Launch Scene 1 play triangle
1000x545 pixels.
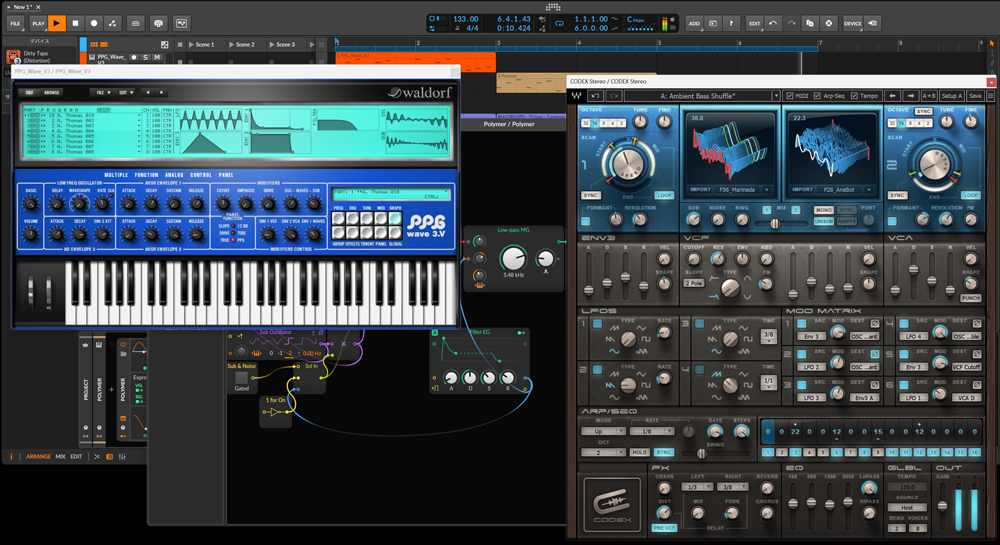click(x=190, y=45)
